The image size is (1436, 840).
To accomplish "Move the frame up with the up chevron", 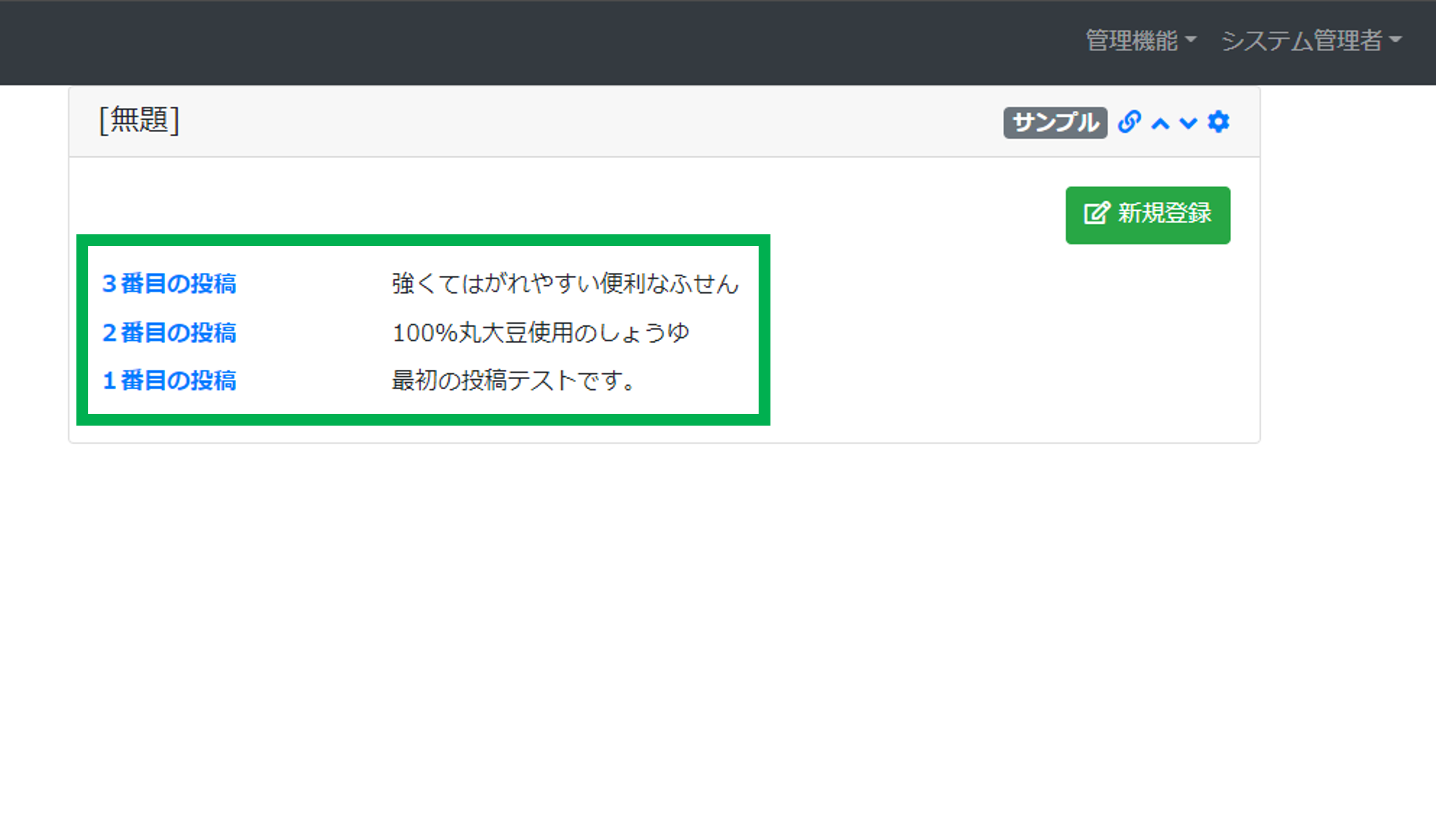I will click(x=1160, y=123).
